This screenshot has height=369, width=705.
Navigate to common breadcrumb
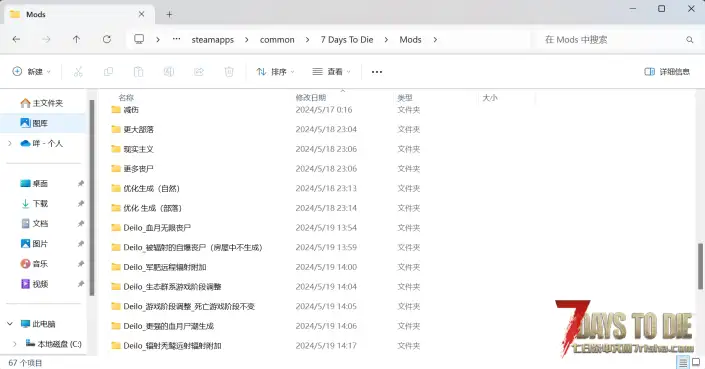click(x=277, y=40)
